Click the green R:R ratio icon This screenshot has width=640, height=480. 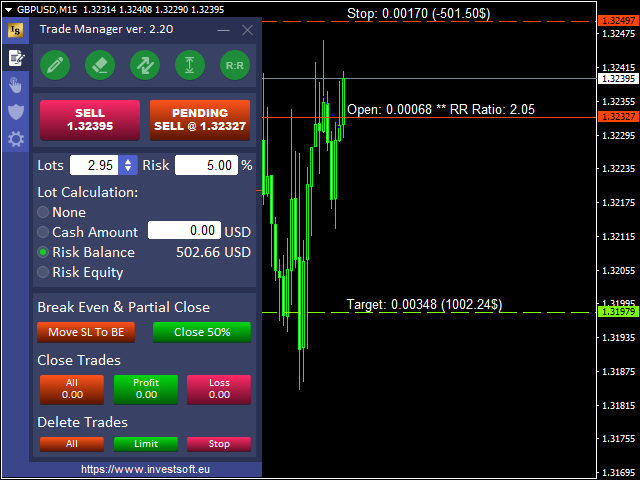point(235,66)
